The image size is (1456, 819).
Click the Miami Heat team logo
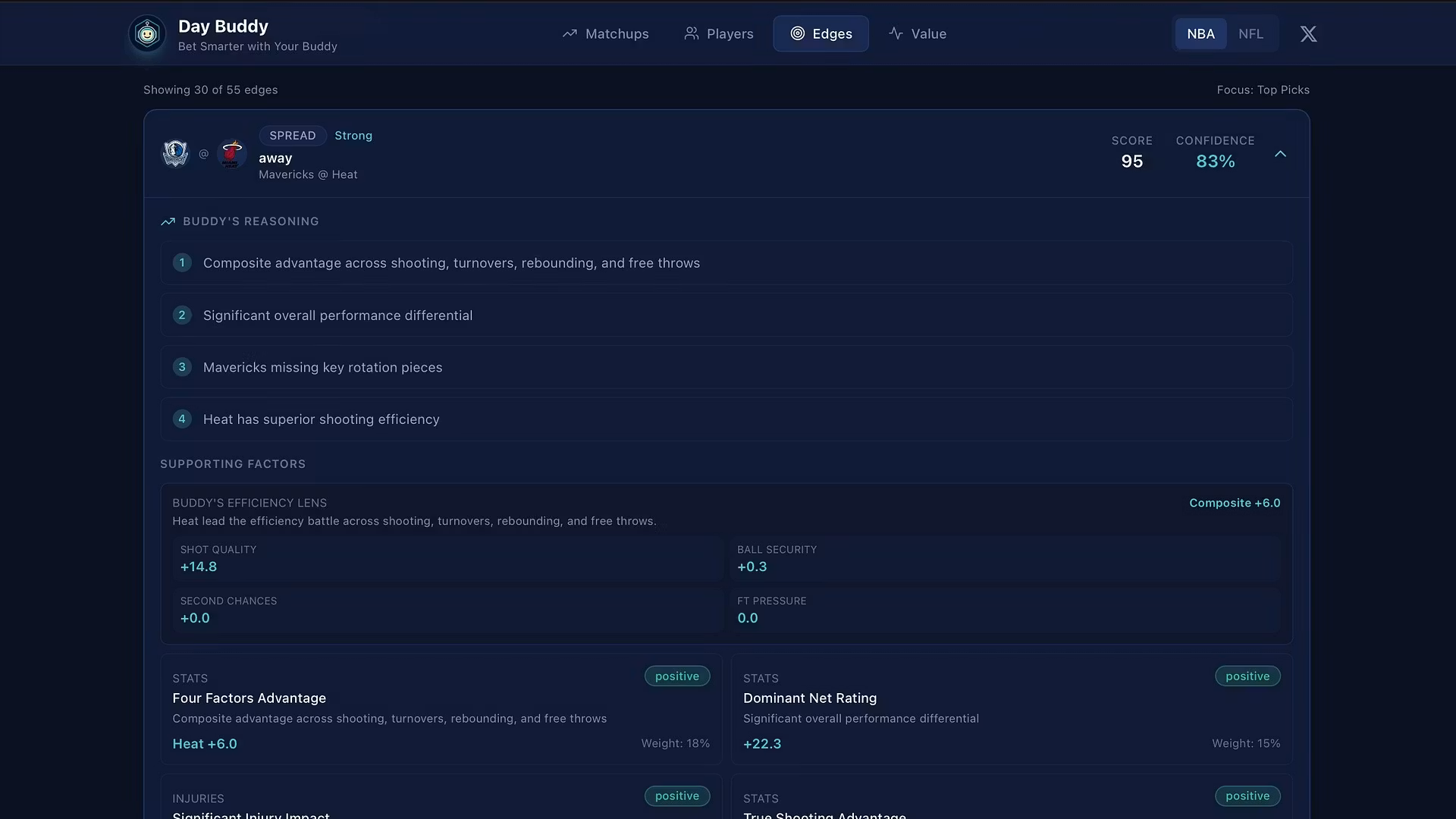(232, 154)
